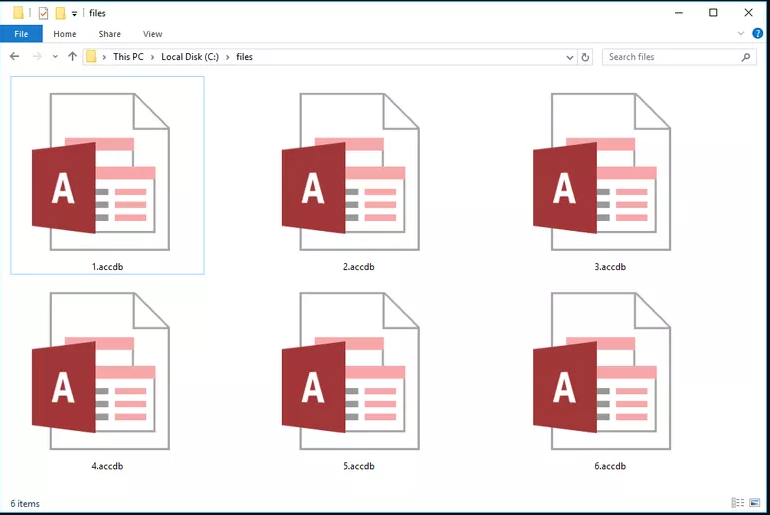Open the address bar history dropdown
This screenshot has width=770, height=515.
[570, 57]
